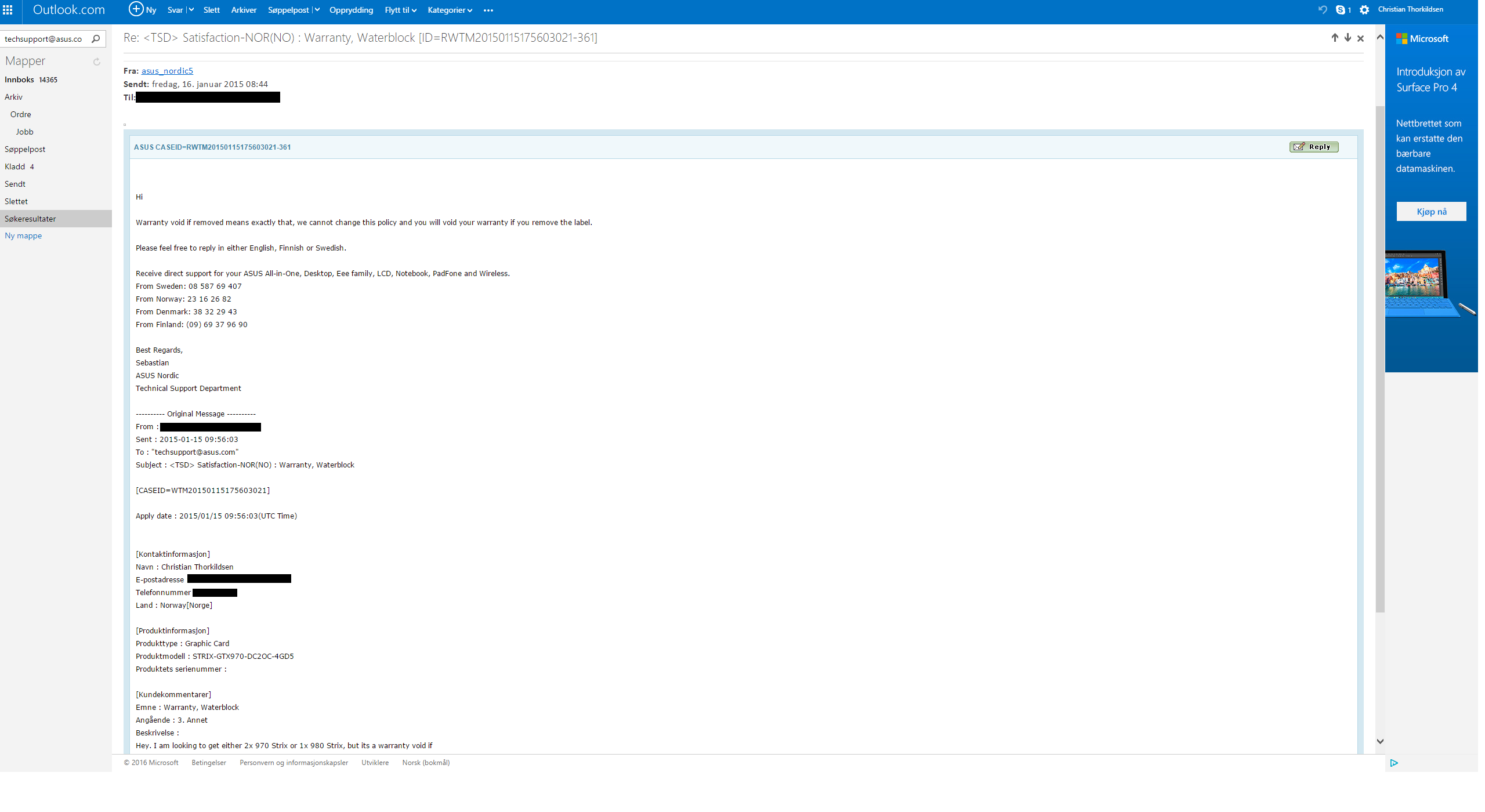
Task: Open Utviklere footer link
Action: (375, 763)
